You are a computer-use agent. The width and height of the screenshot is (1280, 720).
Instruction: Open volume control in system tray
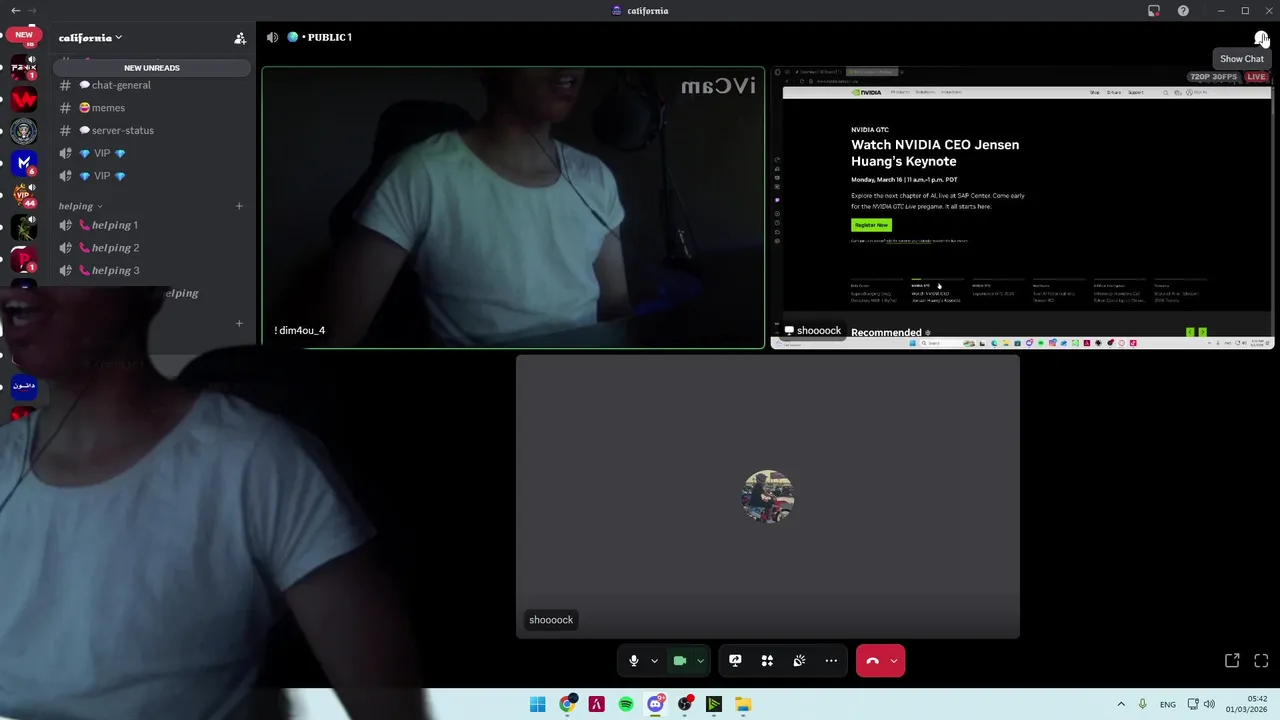[1209, 704]
